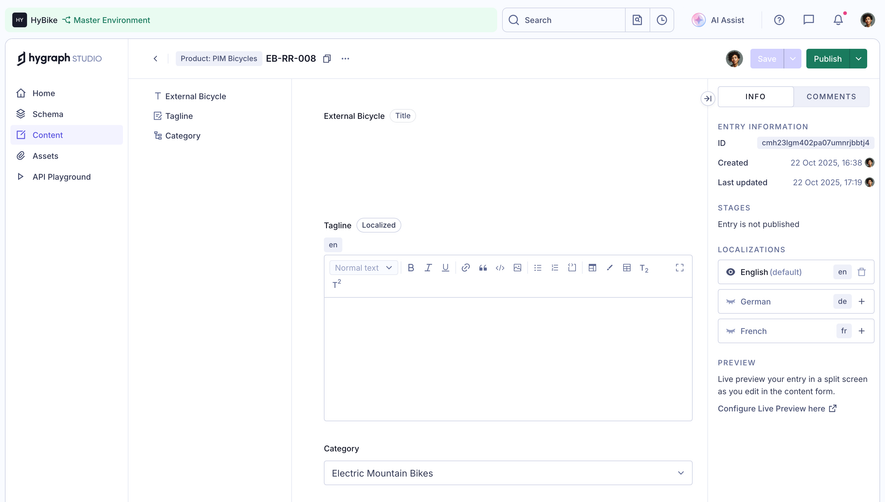Screen dimensions: 885x502
Task: Jump to Tagline field in outline
Action: pyautogui.click(x=173, y=116)
